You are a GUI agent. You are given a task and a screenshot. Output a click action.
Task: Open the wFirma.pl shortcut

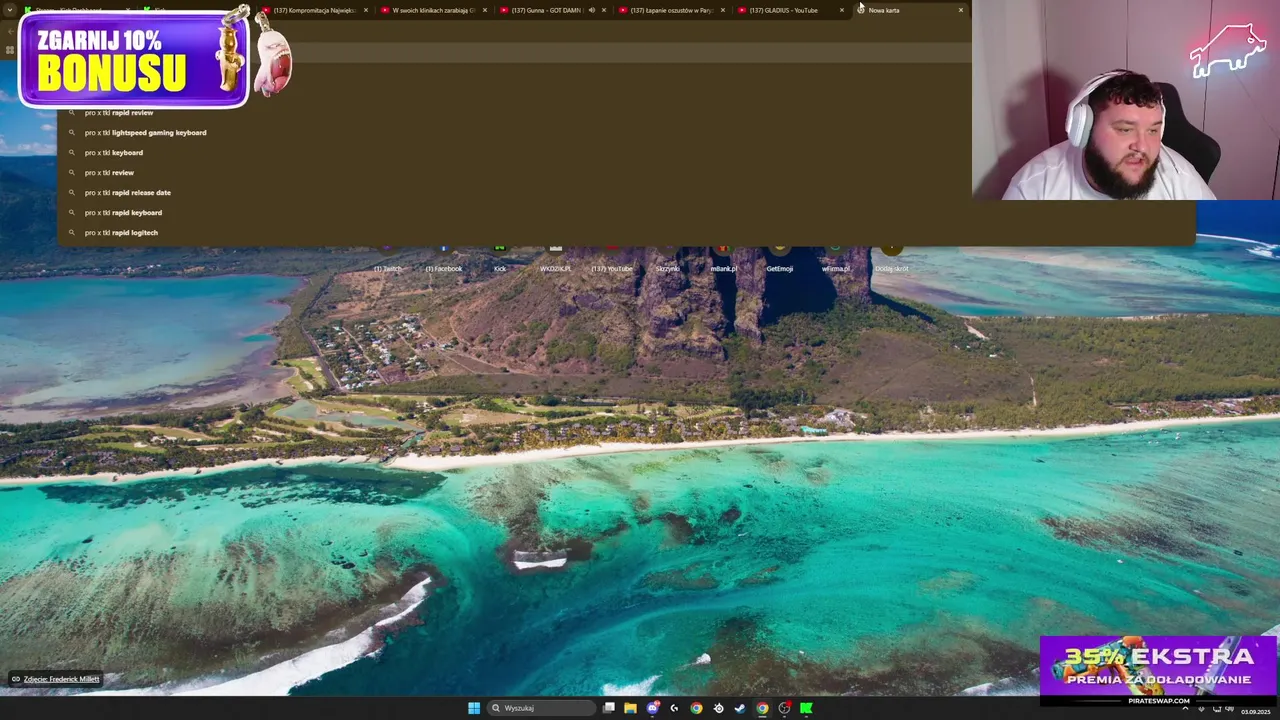point(836,259)
